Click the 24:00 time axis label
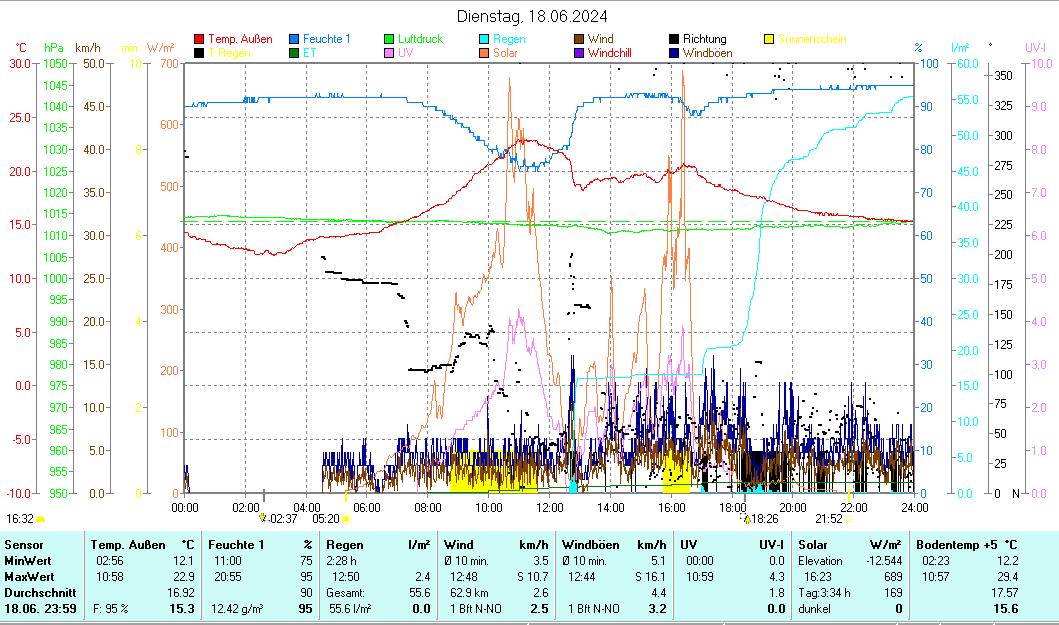This screenshot has width=1059, height=625. 914,507
